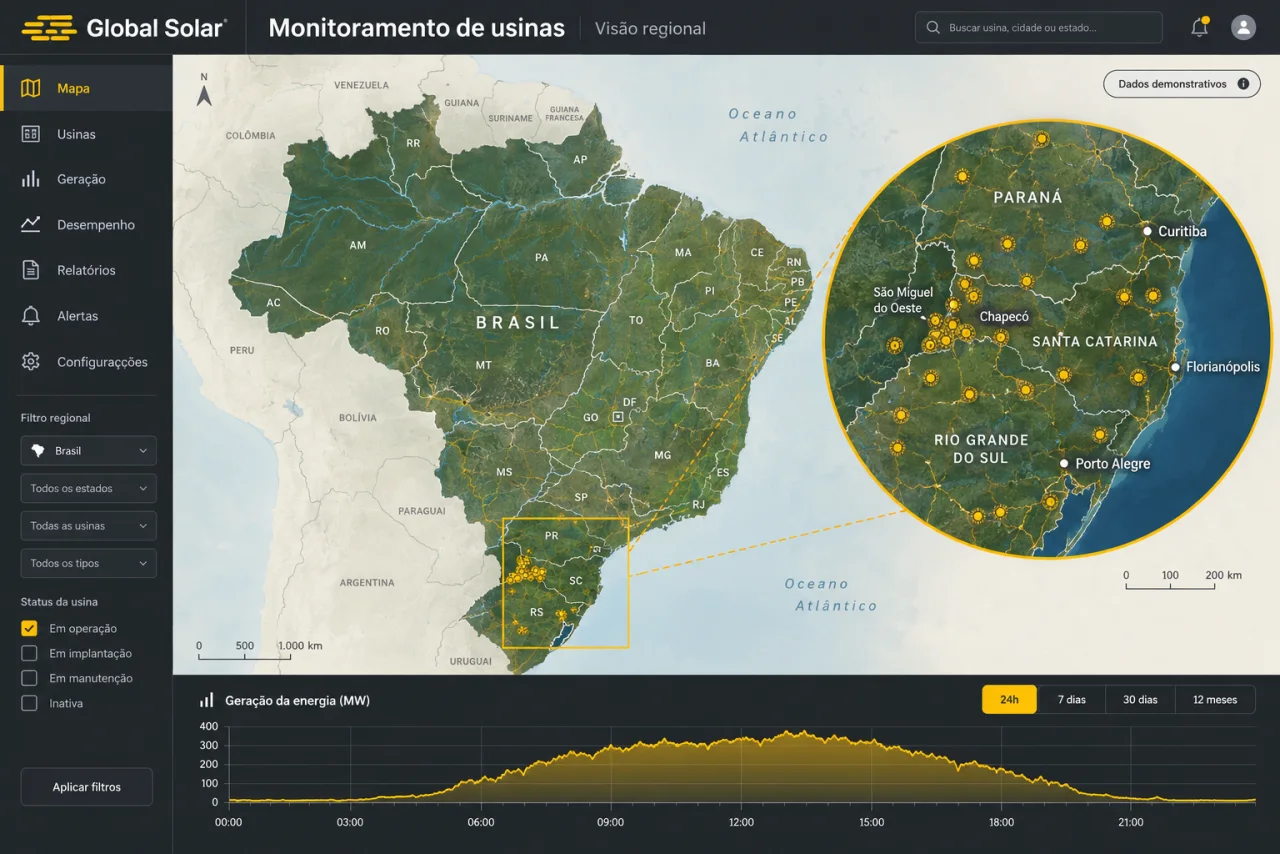This screenshot has height=854, width=1280.
Task: Click the Dados demonstrativos badge
Action: pyautogui.click(x=1182, y=84)
